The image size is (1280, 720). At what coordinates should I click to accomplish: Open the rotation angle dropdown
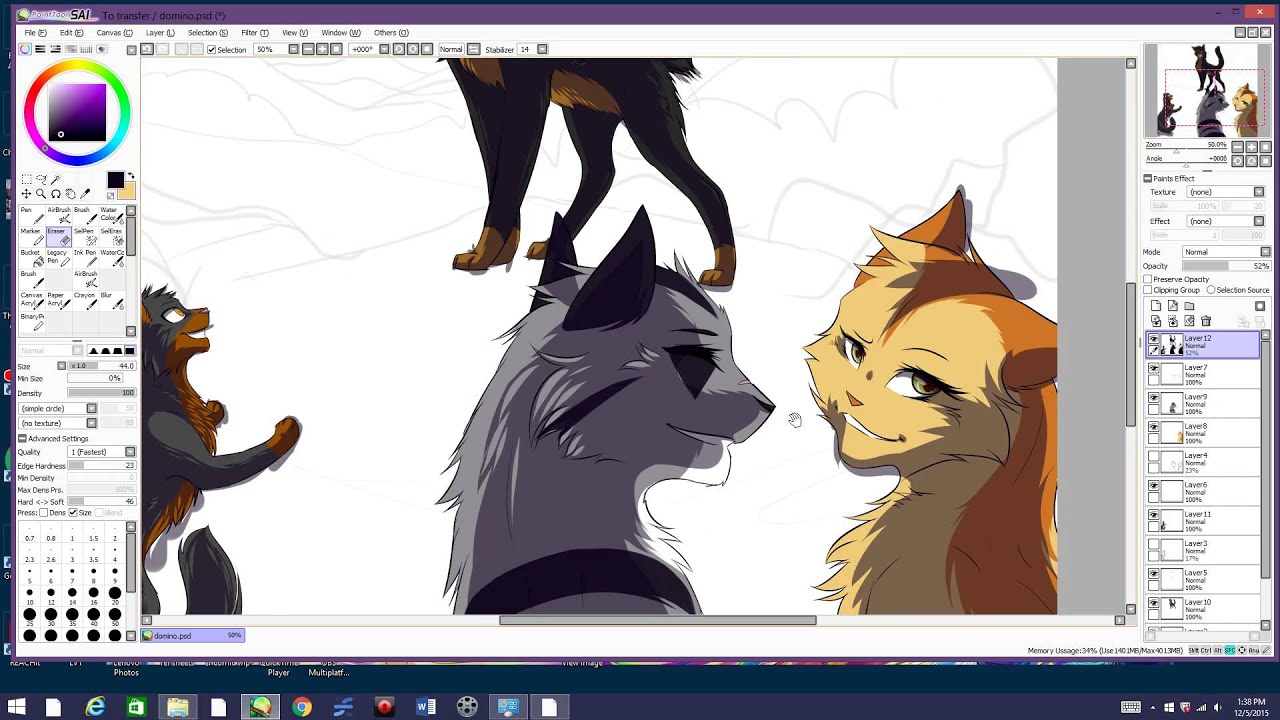pos(383,49)
